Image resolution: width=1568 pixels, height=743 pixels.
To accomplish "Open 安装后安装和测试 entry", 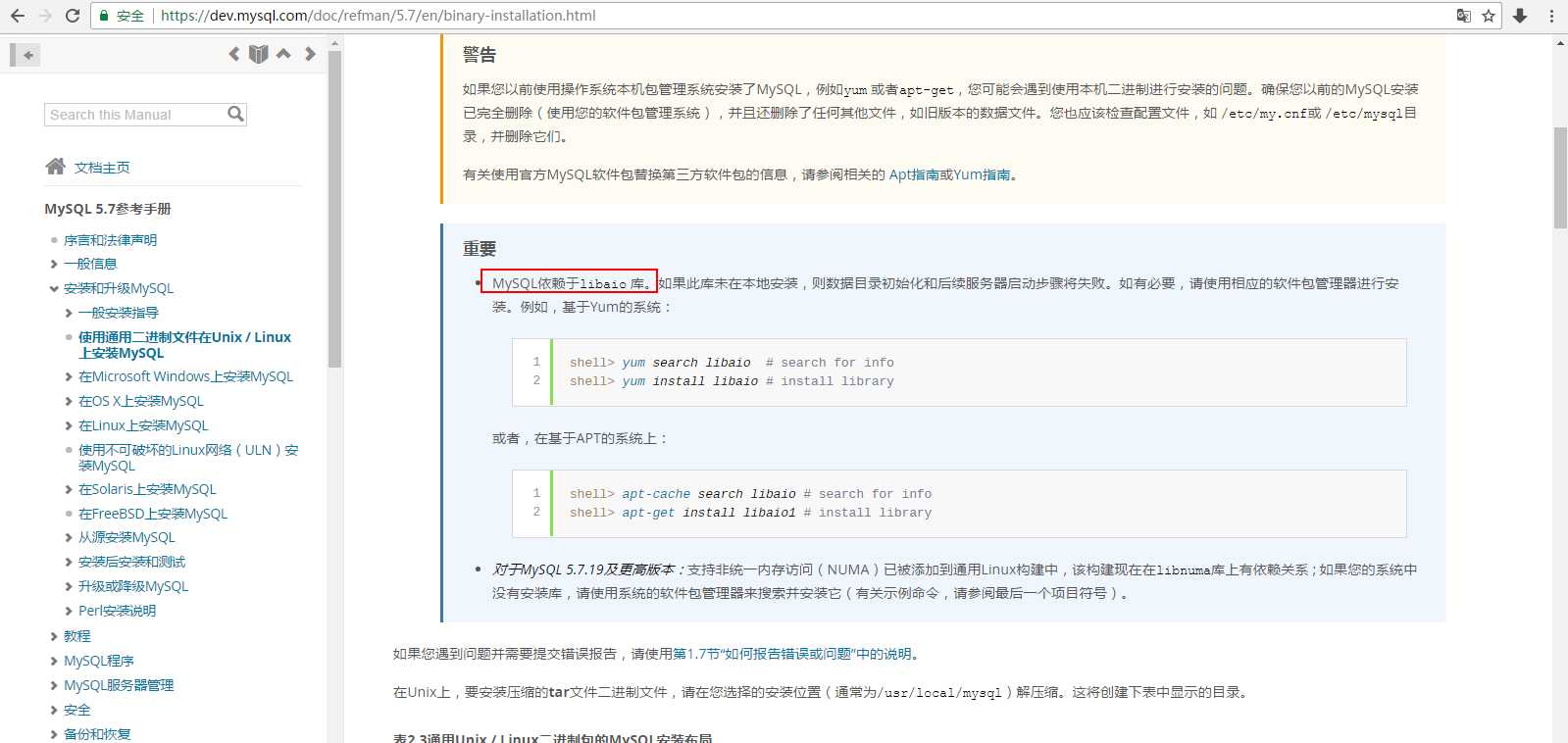I will (131, 562).
